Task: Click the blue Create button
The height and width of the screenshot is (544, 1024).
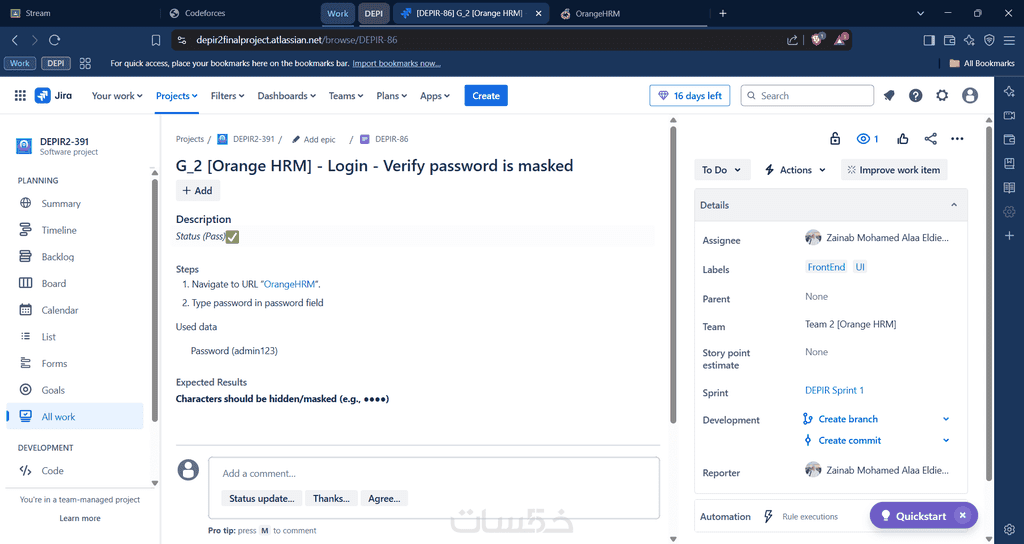Action: pyautogui.click(x=486, y=95)
